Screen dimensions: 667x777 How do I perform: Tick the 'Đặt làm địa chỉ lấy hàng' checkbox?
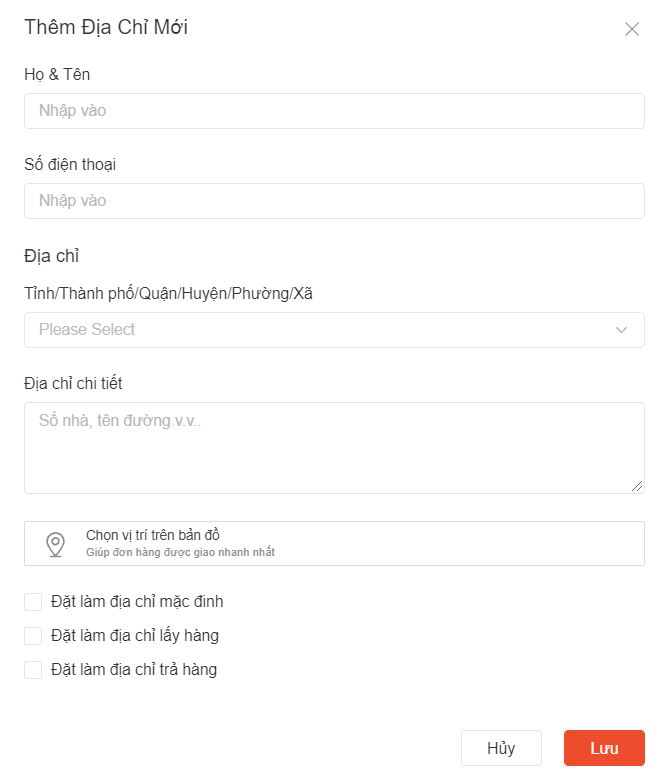(33, 636)
